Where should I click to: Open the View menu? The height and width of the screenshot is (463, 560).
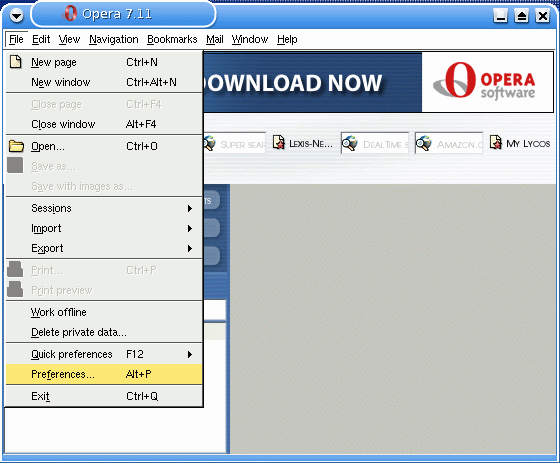coord(69,39)
